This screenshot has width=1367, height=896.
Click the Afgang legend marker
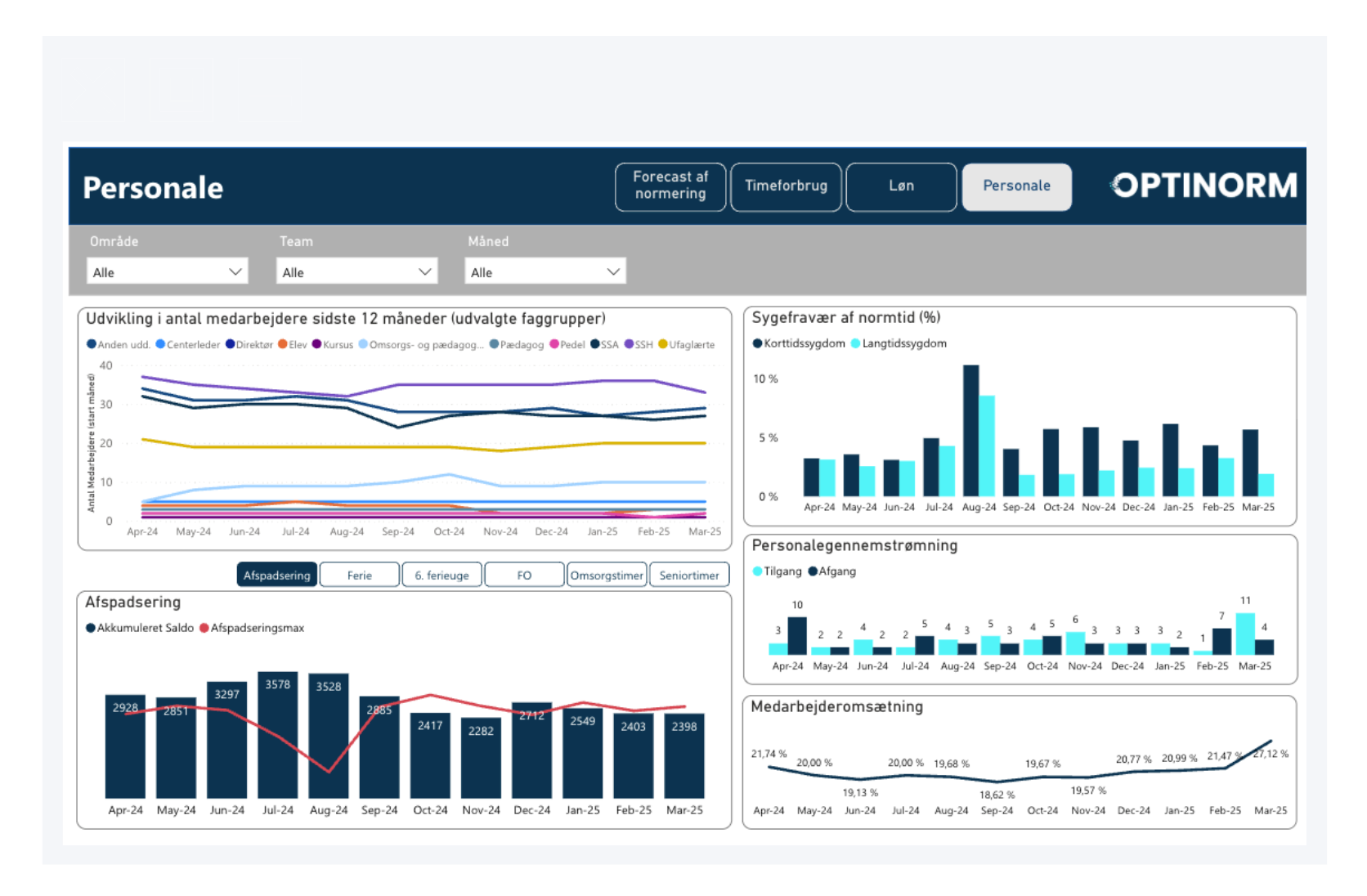(x=813, y=571)
